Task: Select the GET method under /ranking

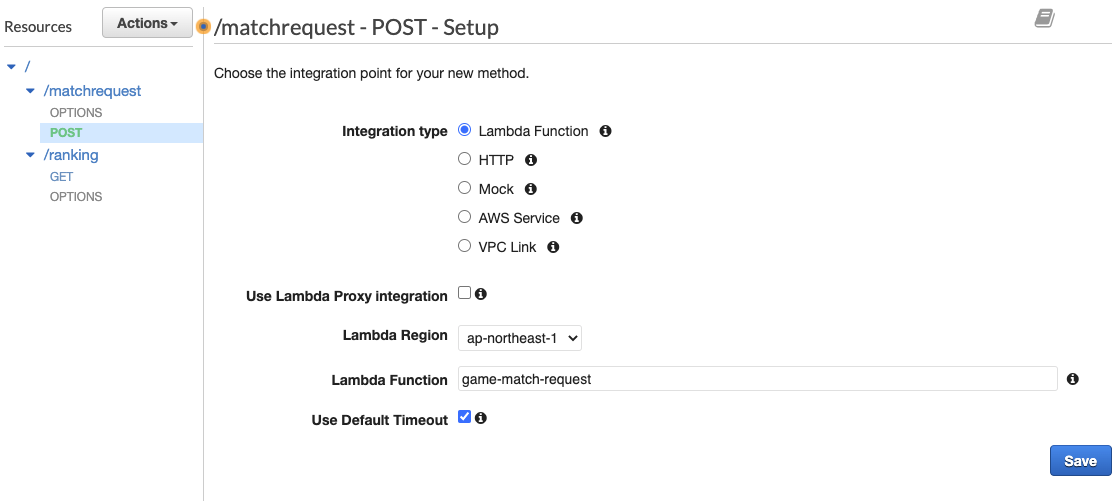Action: point(61,177)
